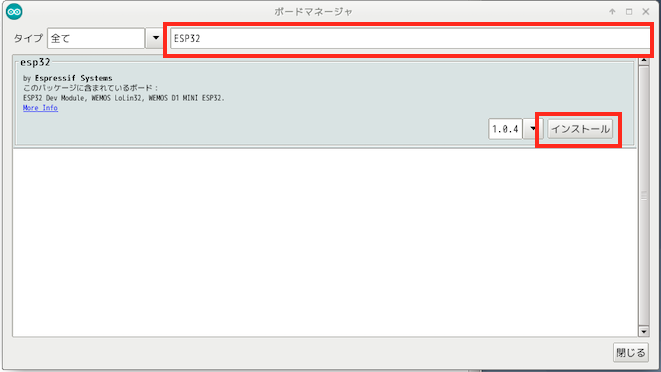This screenshot has height=372, width=661.
Task: Click the vertical scrollbar track
Action: [x=644, y=196]
